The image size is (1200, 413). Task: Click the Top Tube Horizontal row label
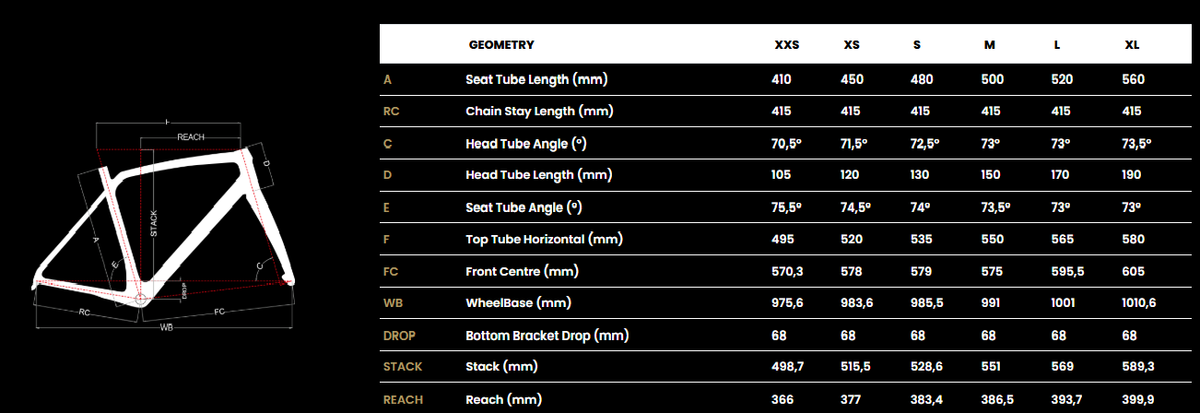click(x=544, y=239)
